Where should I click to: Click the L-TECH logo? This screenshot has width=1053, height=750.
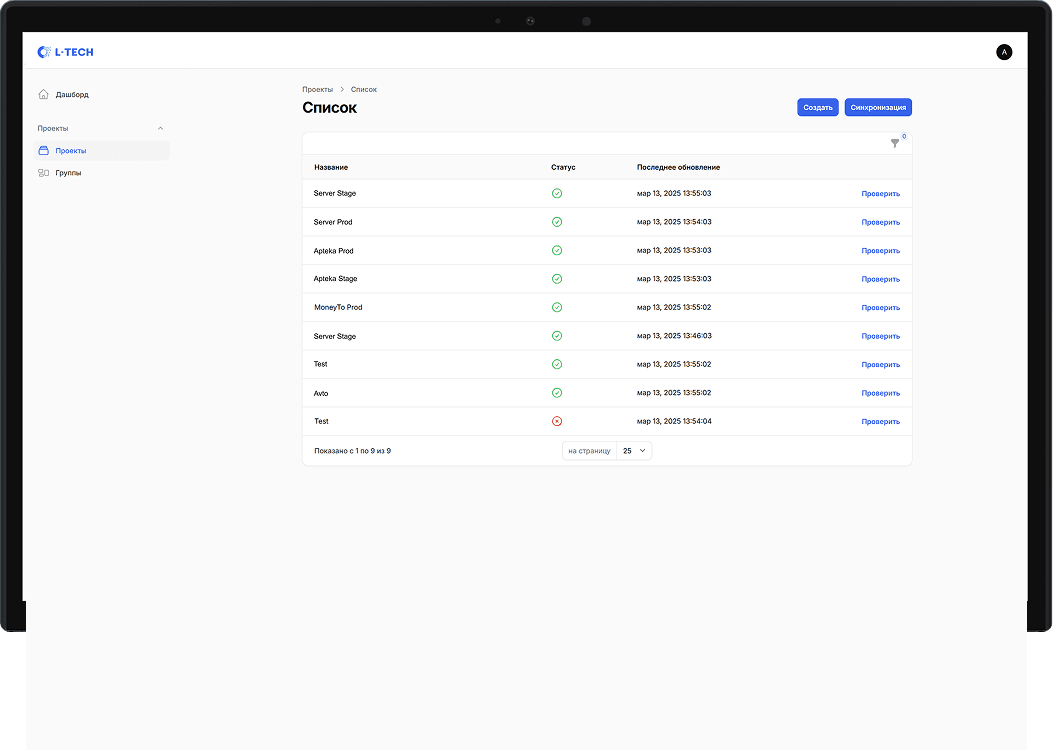(x=65, y=52)
